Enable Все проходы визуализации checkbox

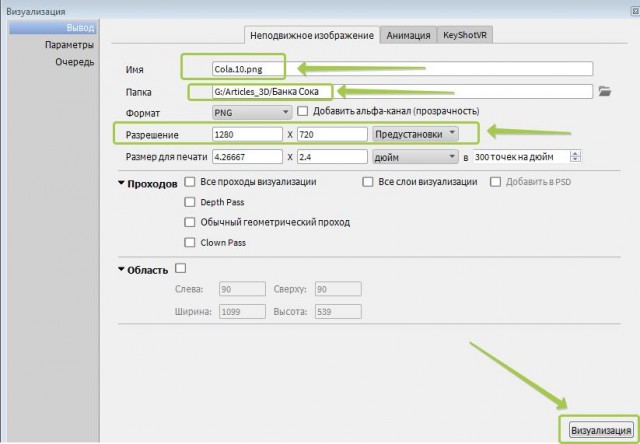tap(190, 182)
